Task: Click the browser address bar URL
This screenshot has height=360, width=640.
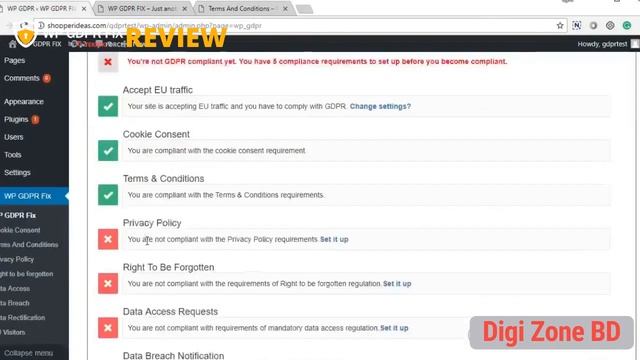Action: pyautogui.click(x=154, y=26)
